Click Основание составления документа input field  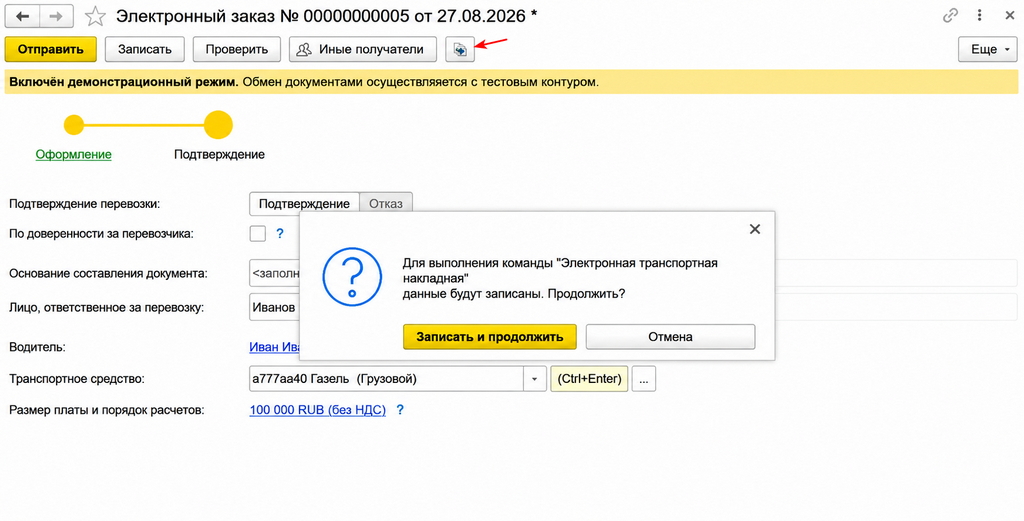click(274, 274)
